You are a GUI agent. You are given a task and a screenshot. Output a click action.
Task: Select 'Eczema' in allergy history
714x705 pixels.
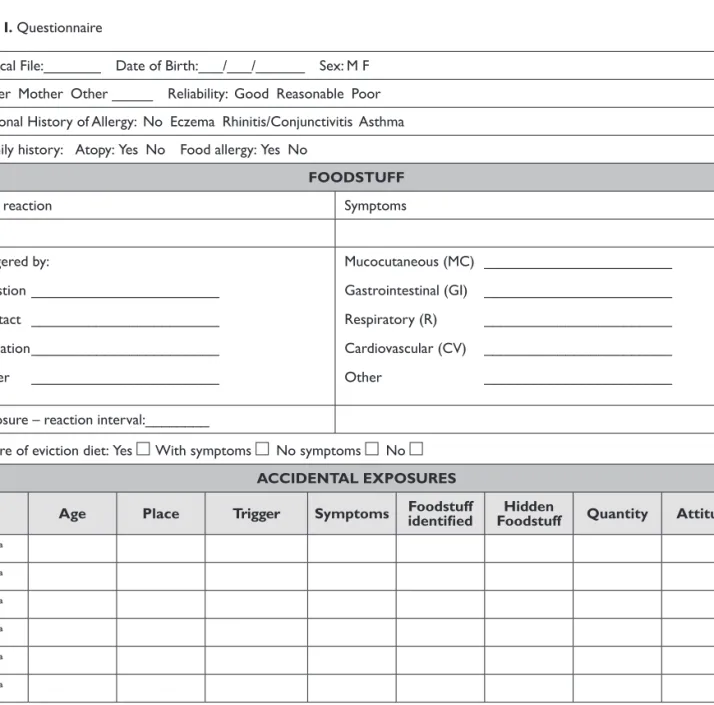pos(192,122)
